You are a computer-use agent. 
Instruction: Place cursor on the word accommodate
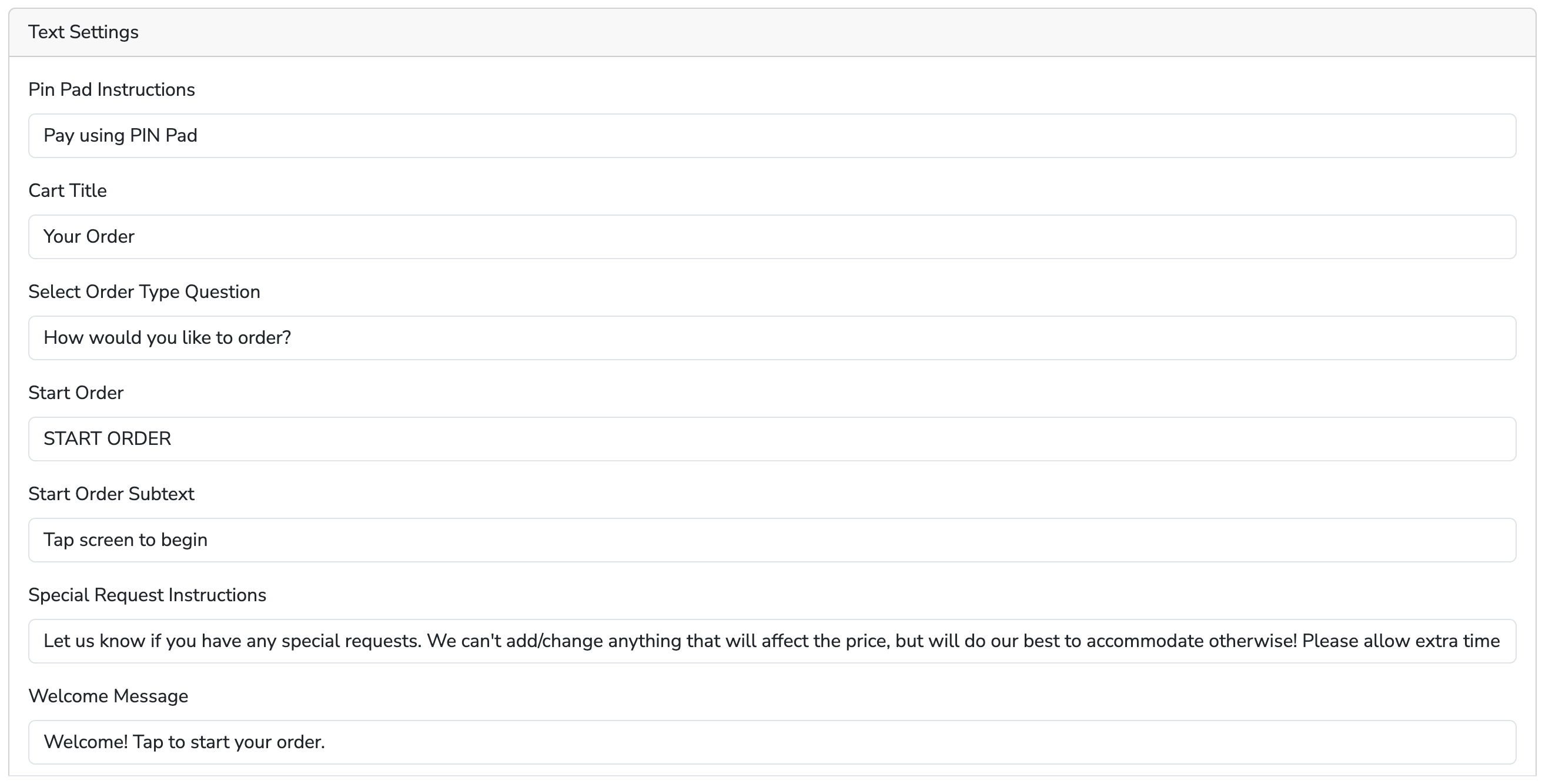[1145, 642]
